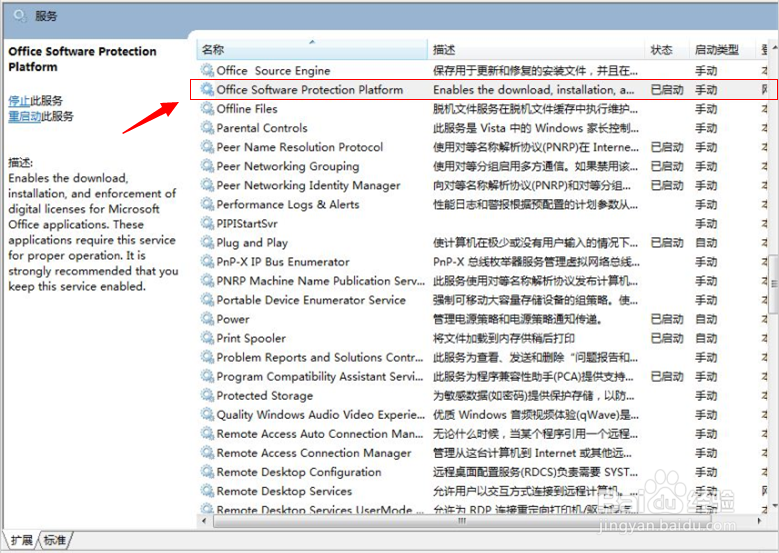Viewport: 779px width, 553px height.
Task: Sort by the 名称 column header
Action: pyautogui.click(x=312, y=50)
